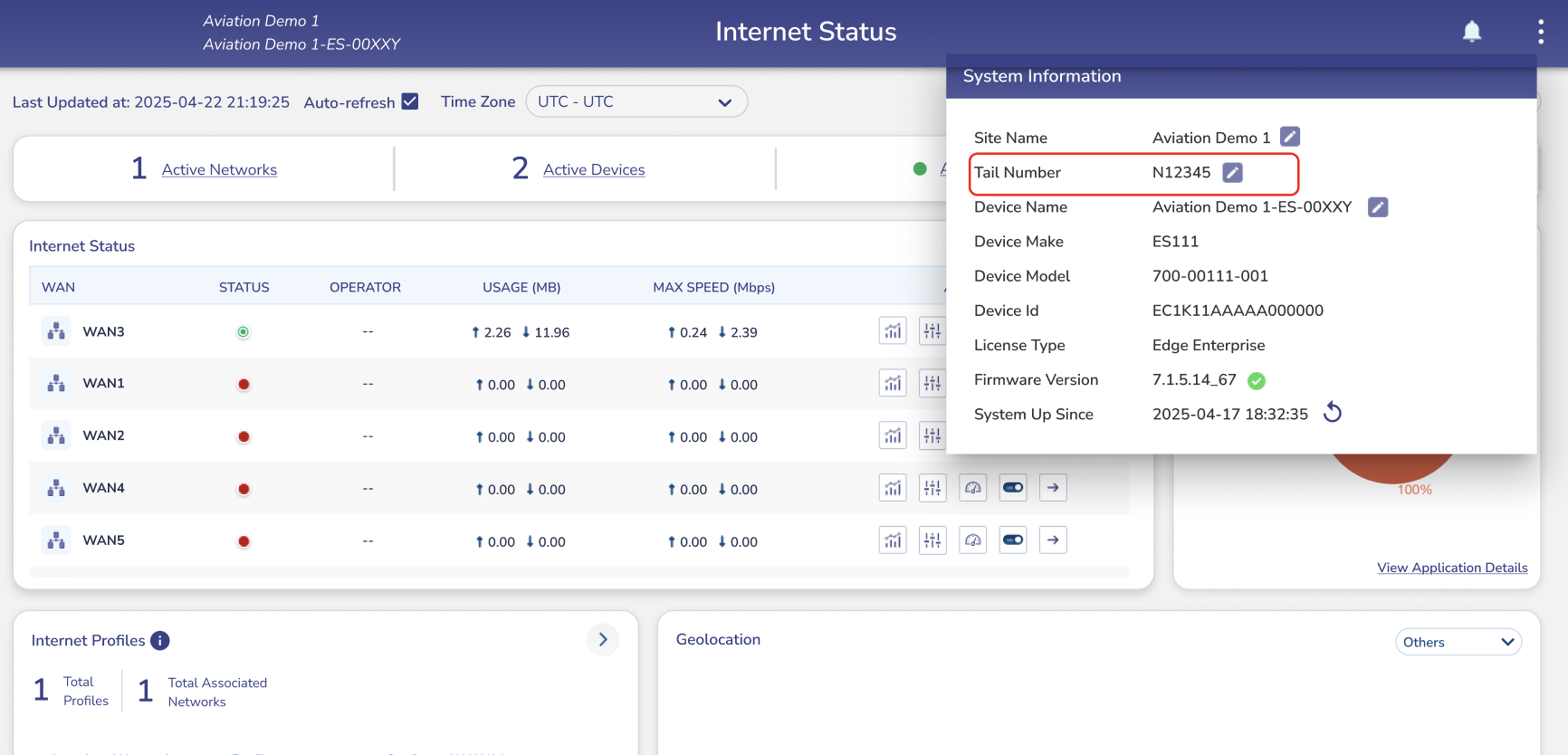This screenshot has width=1568, height=755.
Task: Open the three-dot options menu
Action: [x=1540, y=32]
